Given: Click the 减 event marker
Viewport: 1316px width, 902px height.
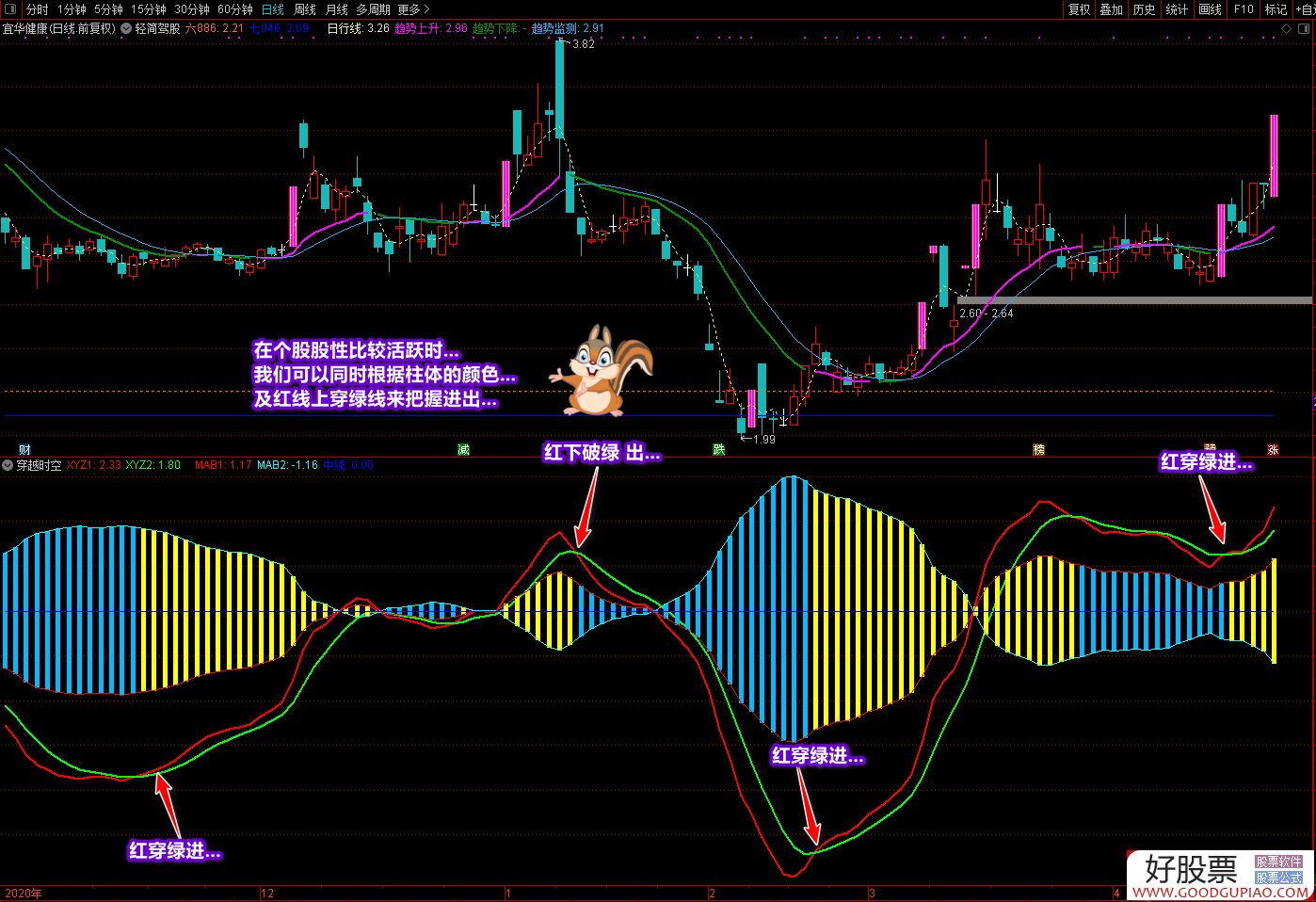Looking at the screenshot, I should point(463,450).
